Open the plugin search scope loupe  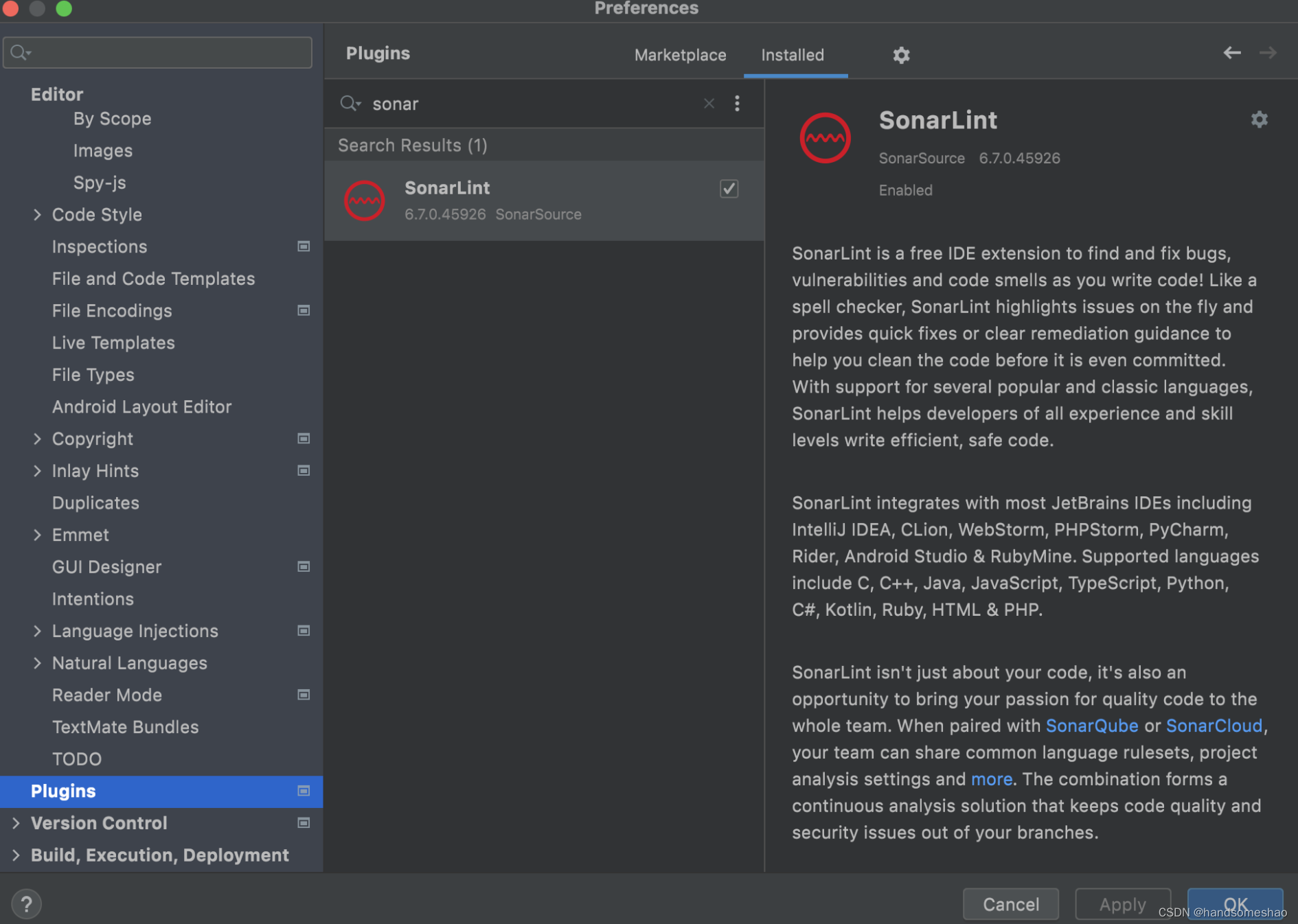(350, 103)
